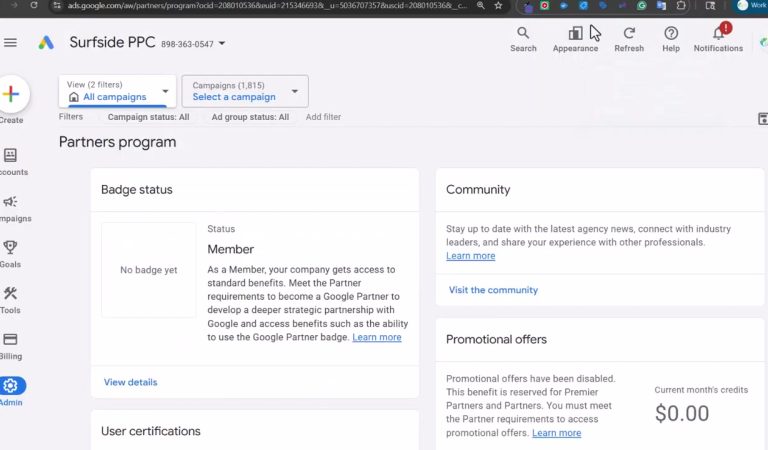Click the Create plus button
Viewport: 768px width, 450px height.
point(11,94)
